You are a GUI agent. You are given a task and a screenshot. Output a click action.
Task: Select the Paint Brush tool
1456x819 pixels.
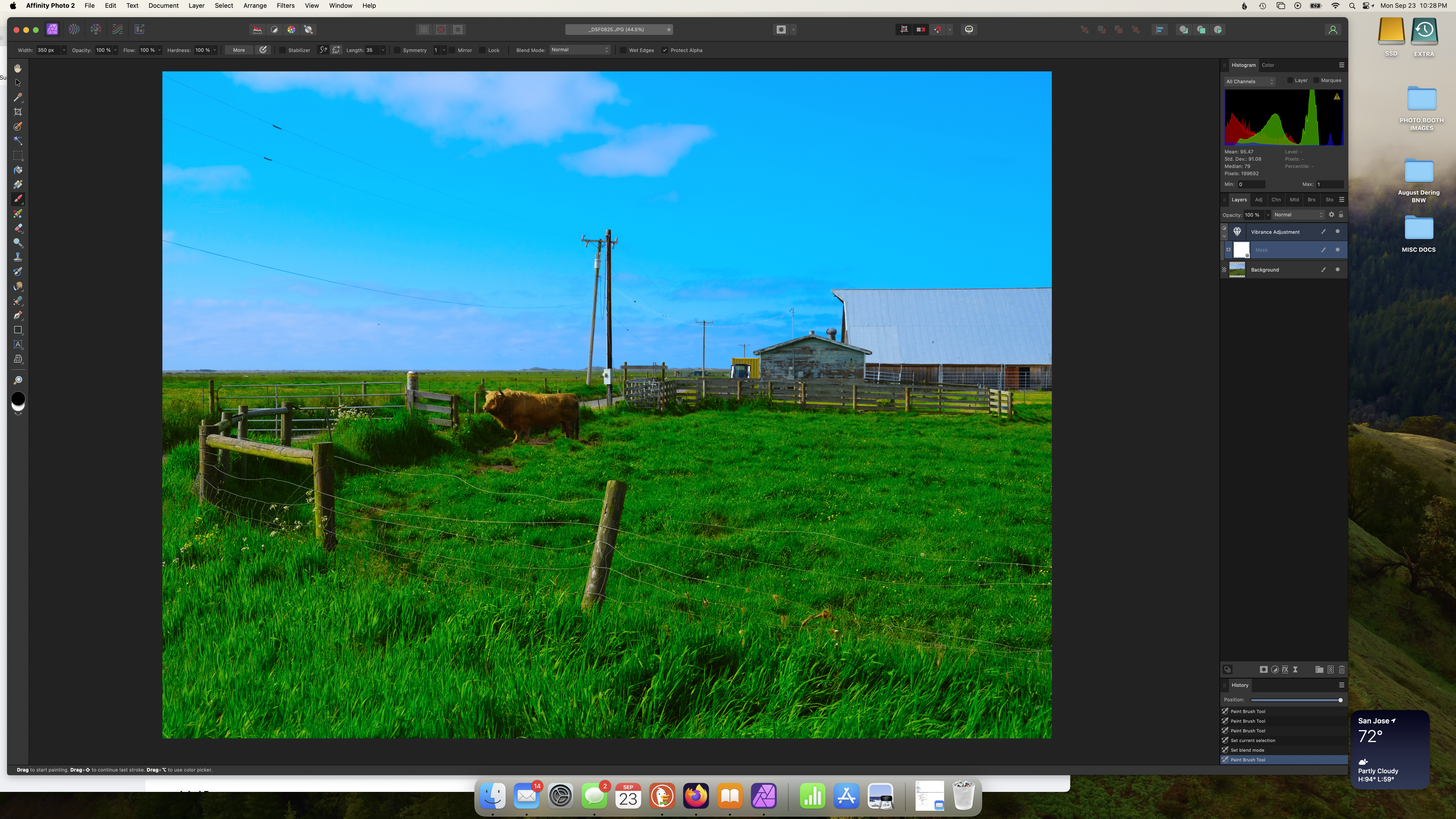(x=18, y=199)
